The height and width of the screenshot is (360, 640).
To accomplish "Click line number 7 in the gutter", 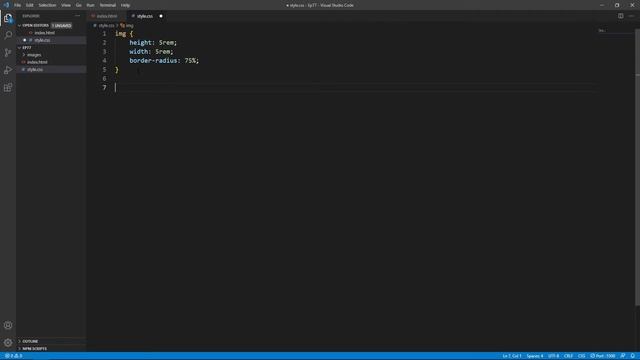I will coord(104,87).
